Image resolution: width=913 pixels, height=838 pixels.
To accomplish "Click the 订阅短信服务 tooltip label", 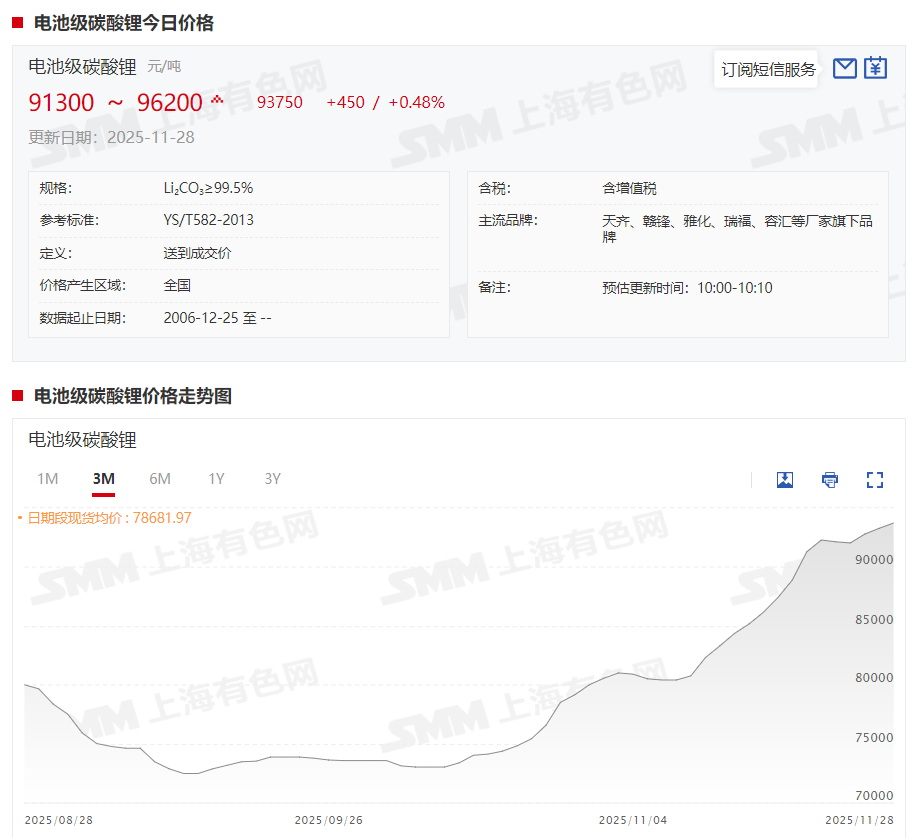I will [768, 69].
